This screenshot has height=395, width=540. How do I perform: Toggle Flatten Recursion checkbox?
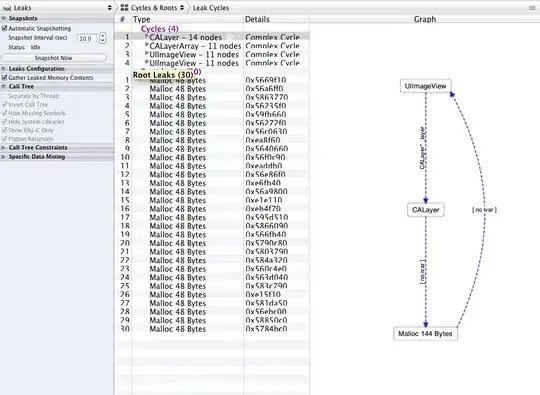[x=4, y=139]
